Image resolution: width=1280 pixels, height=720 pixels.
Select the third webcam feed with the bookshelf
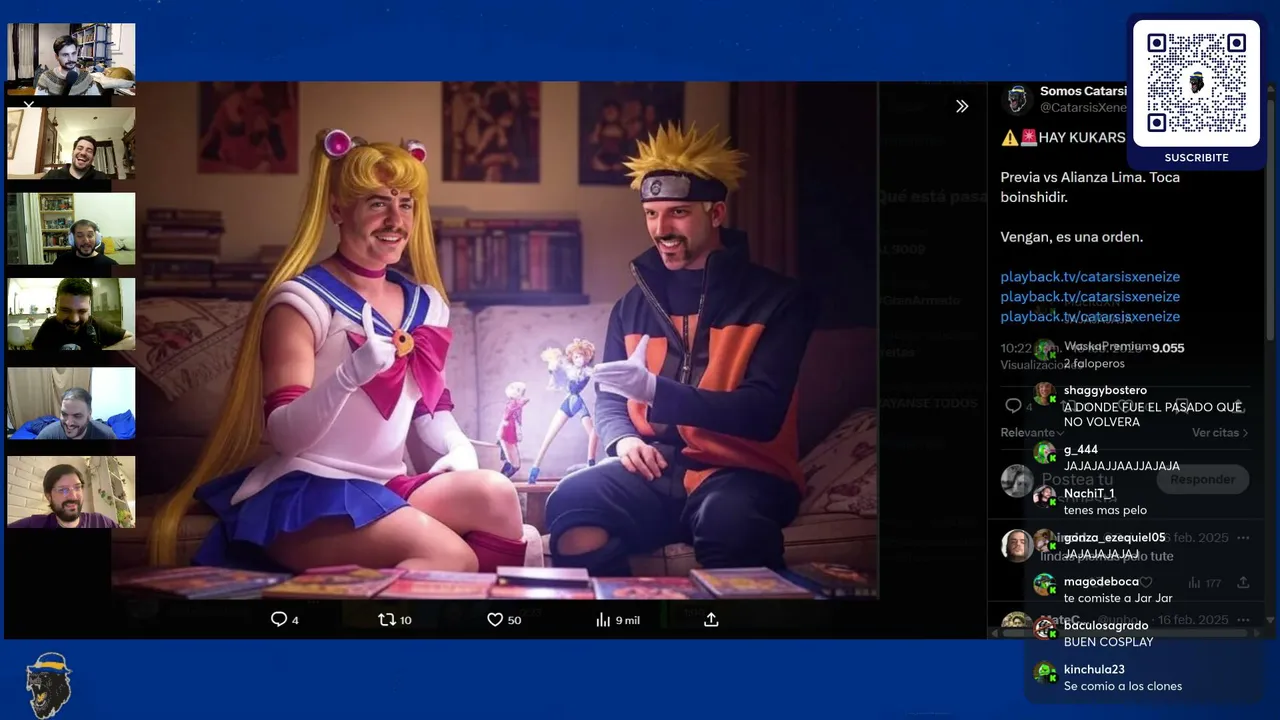click(x=71, y=229)
